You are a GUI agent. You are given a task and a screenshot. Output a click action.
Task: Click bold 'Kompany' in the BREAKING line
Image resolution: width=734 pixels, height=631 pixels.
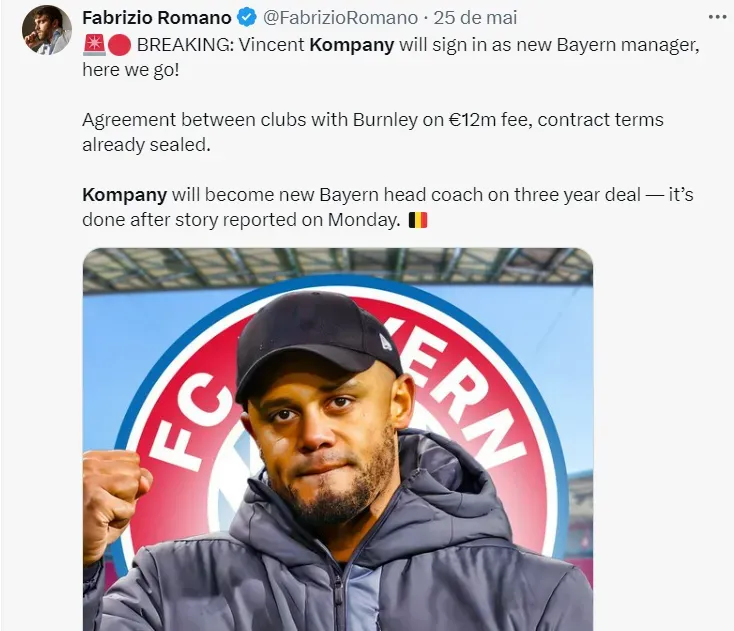(351, 45)
